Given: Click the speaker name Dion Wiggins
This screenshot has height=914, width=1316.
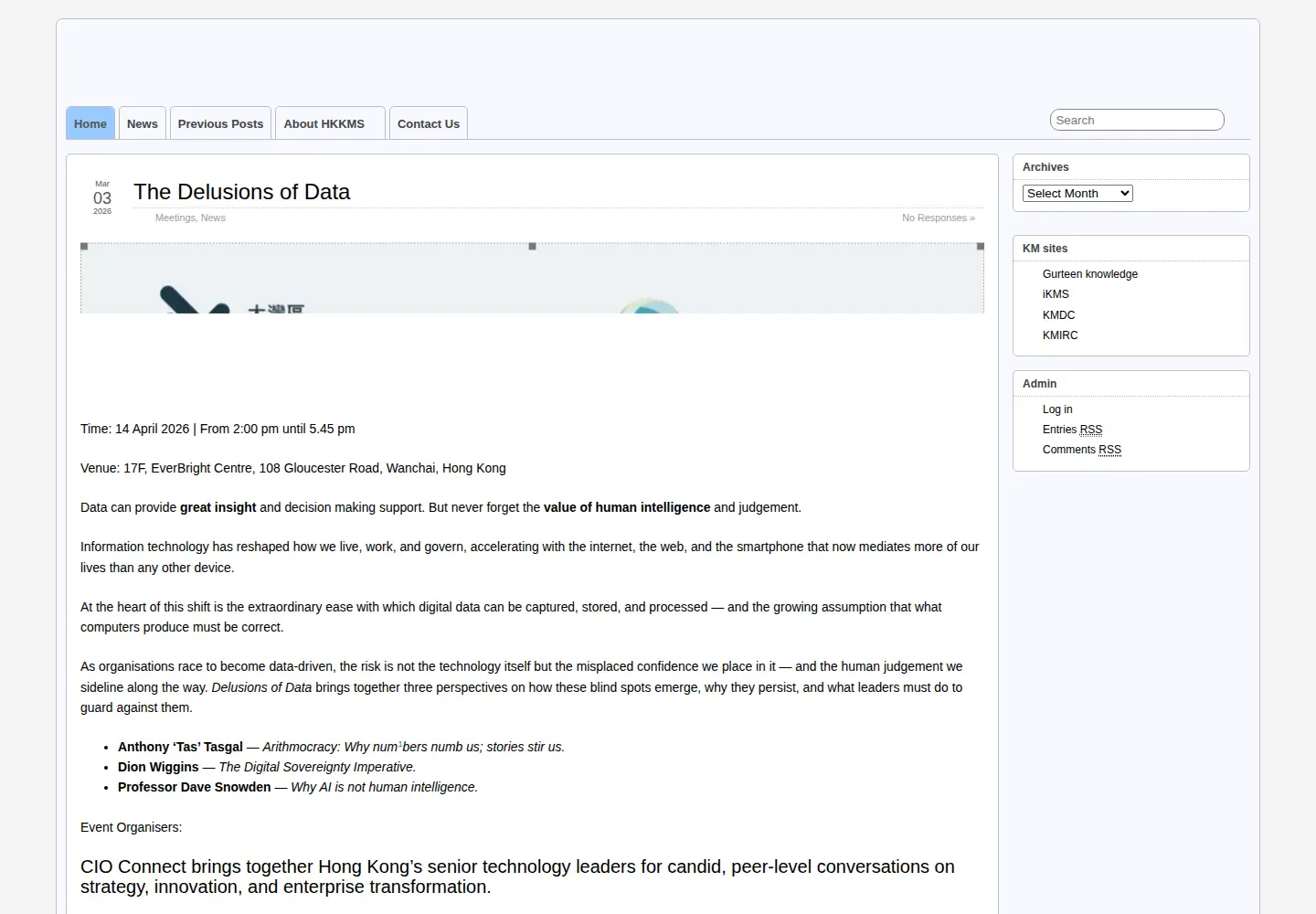Looking at the screenshot, I should click(158, 767).
